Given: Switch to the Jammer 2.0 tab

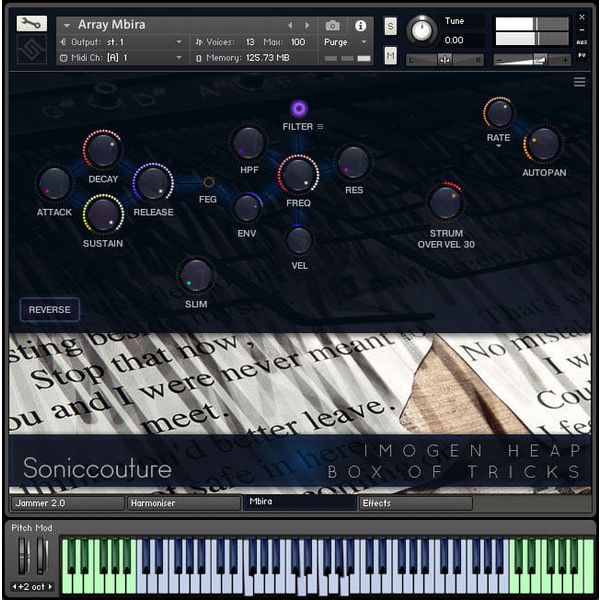Looking at the screenshot, I should tap(68, 503).
